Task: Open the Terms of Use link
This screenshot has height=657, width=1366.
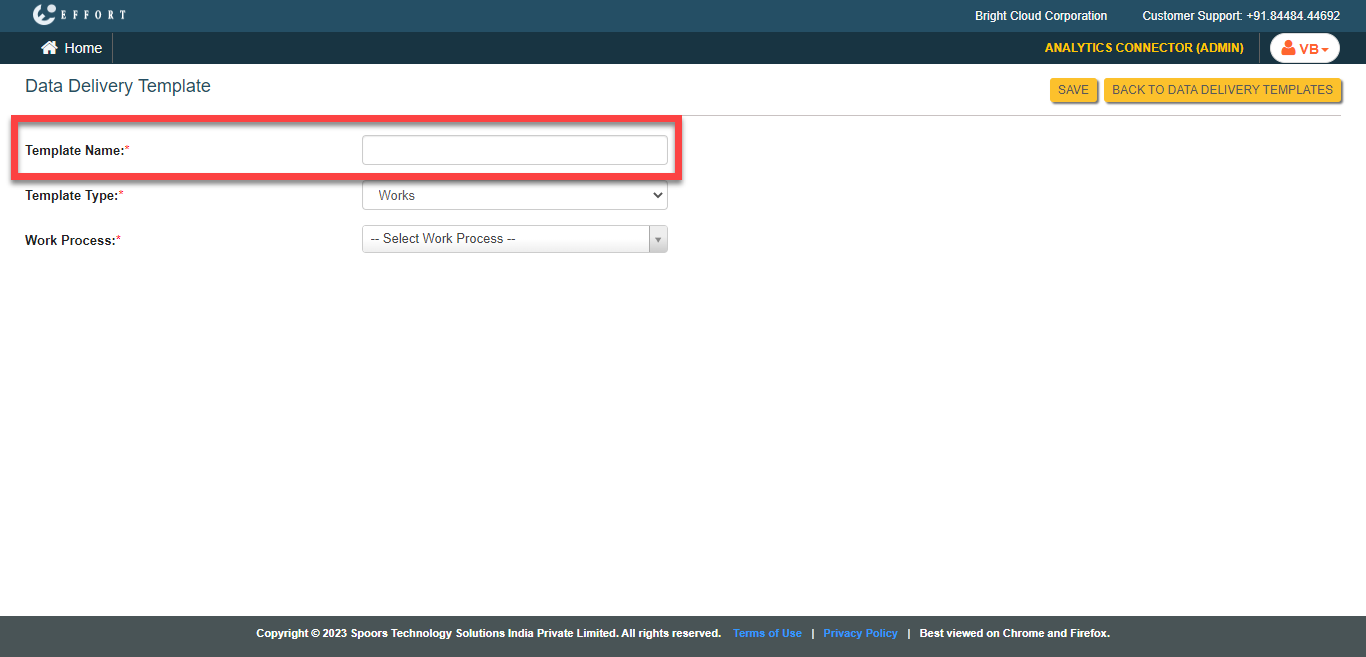Action: click(x=767, y=633)
